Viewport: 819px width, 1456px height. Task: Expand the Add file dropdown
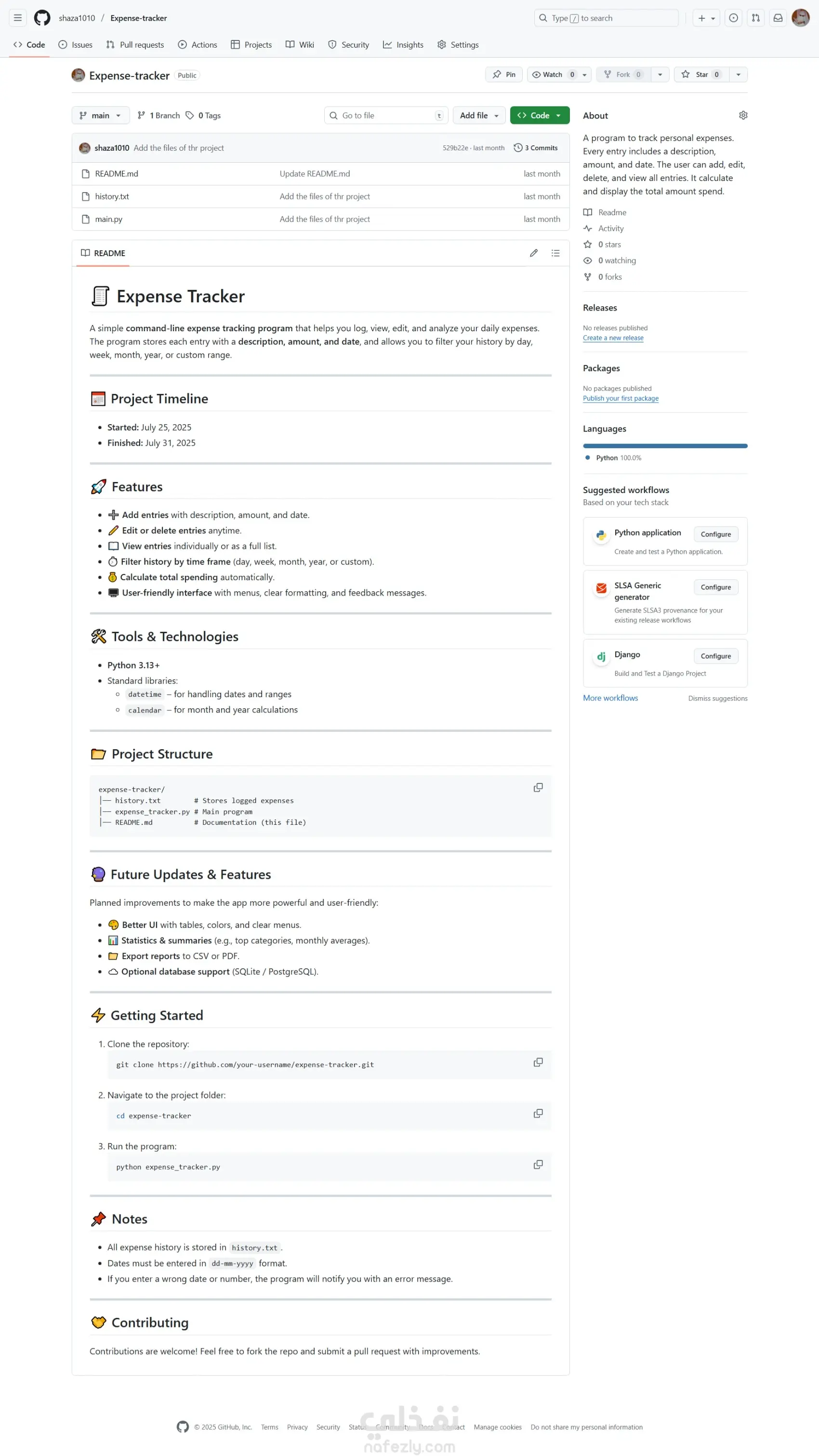coord(478,115)
